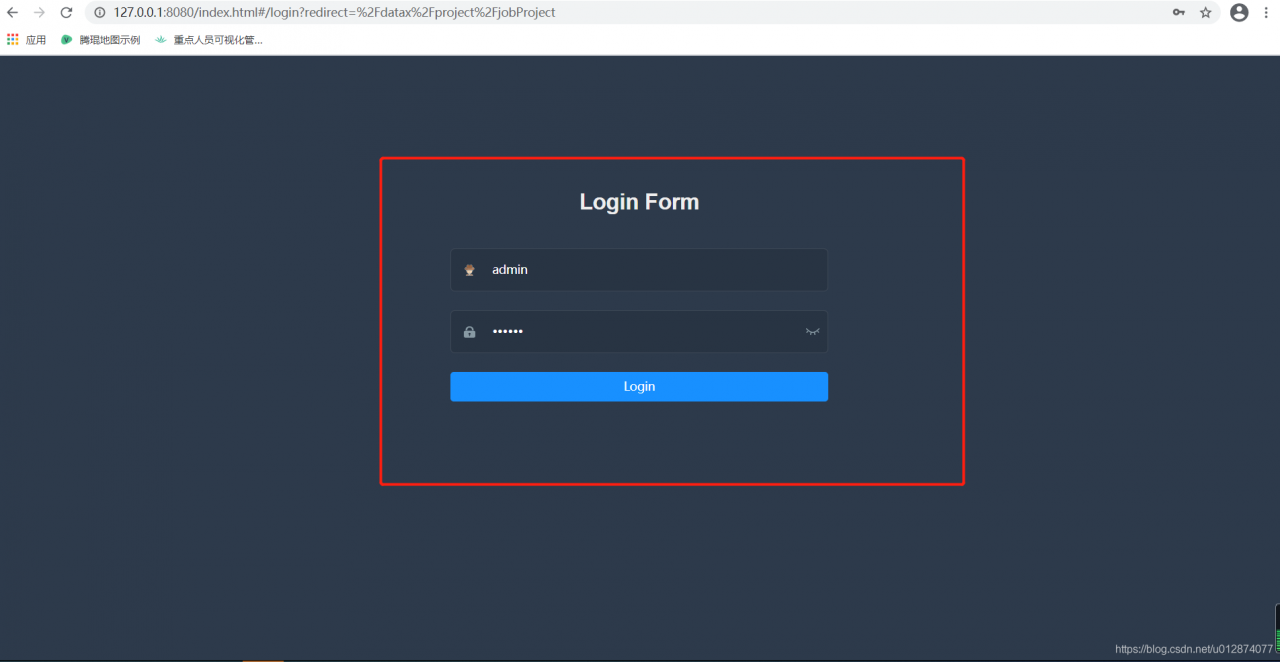The image size is (1280, 662).
Task: Click the browser back arrow
Action: tap(13, 13)
